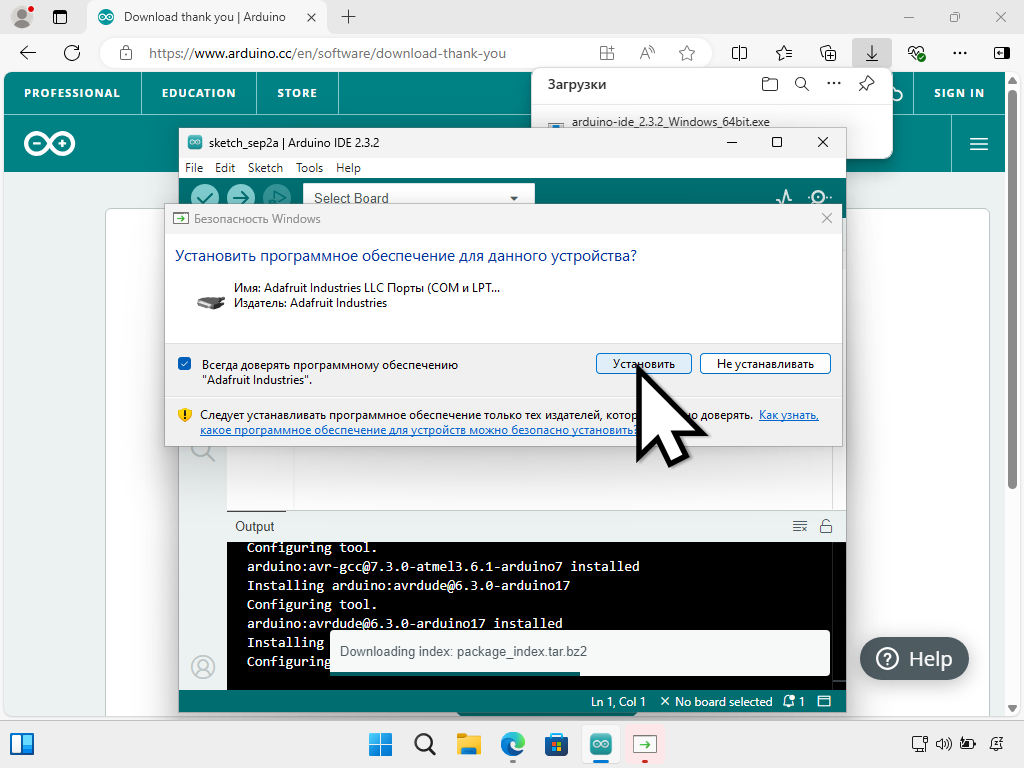Expand the Select Board dropdown
Screen dimensions: 1024x768
point(419,197)
